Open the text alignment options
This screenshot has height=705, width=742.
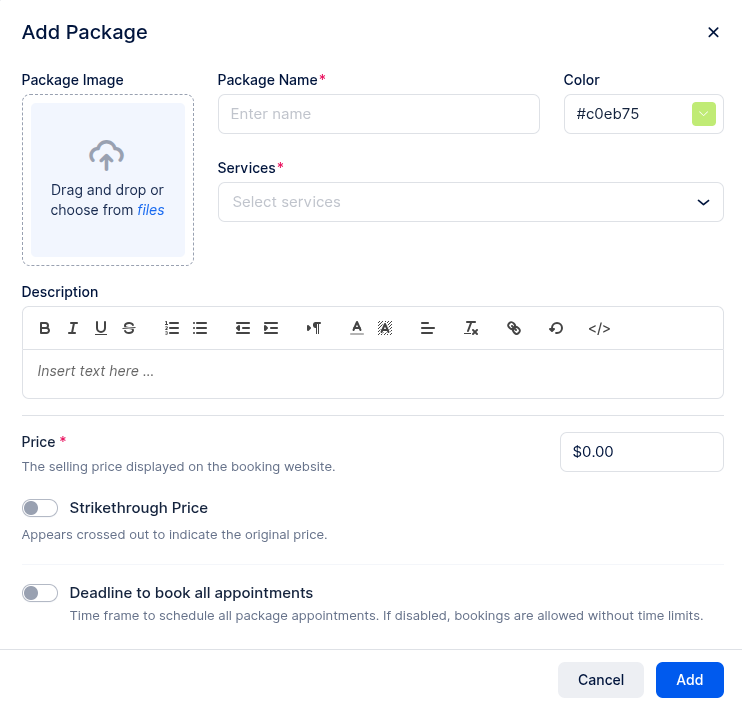coord(428,328)
